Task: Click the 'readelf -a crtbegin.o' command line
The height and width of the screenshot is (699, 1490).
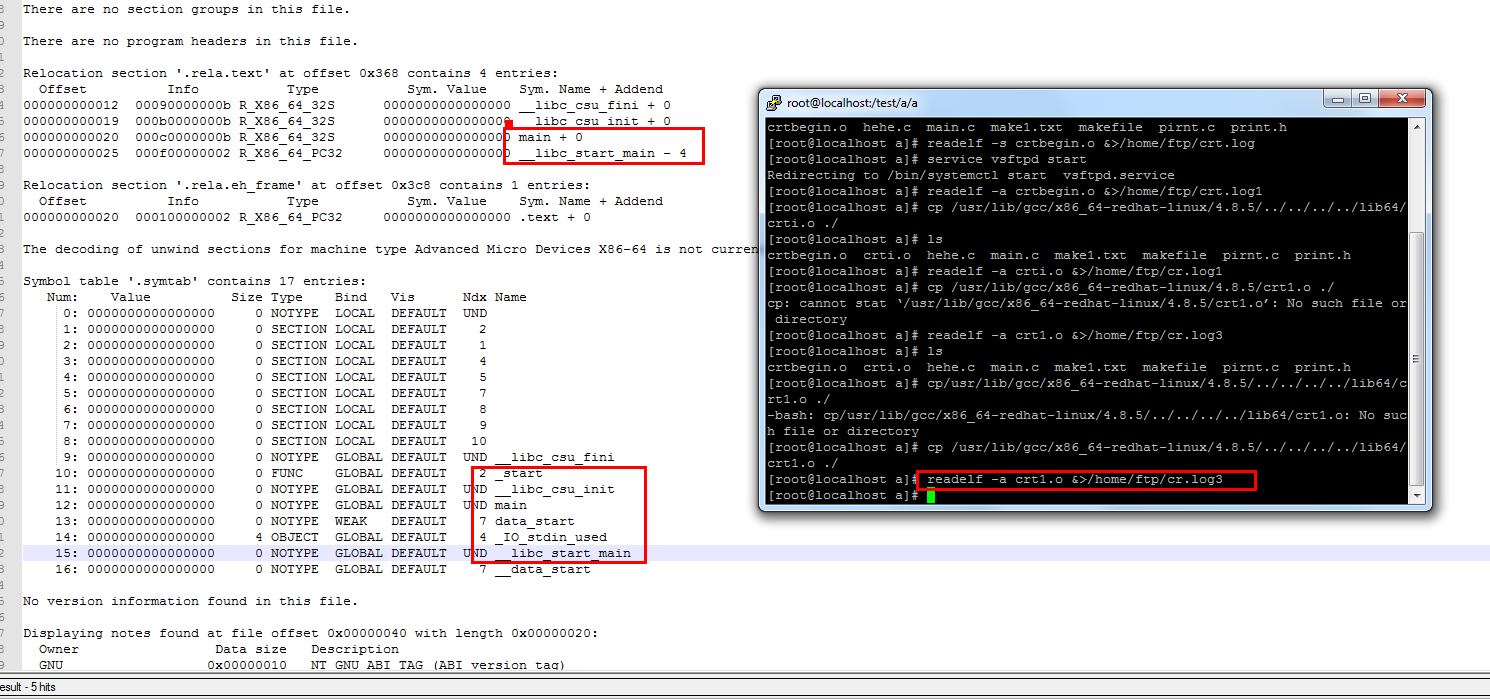Action: tap(1015, 192)
